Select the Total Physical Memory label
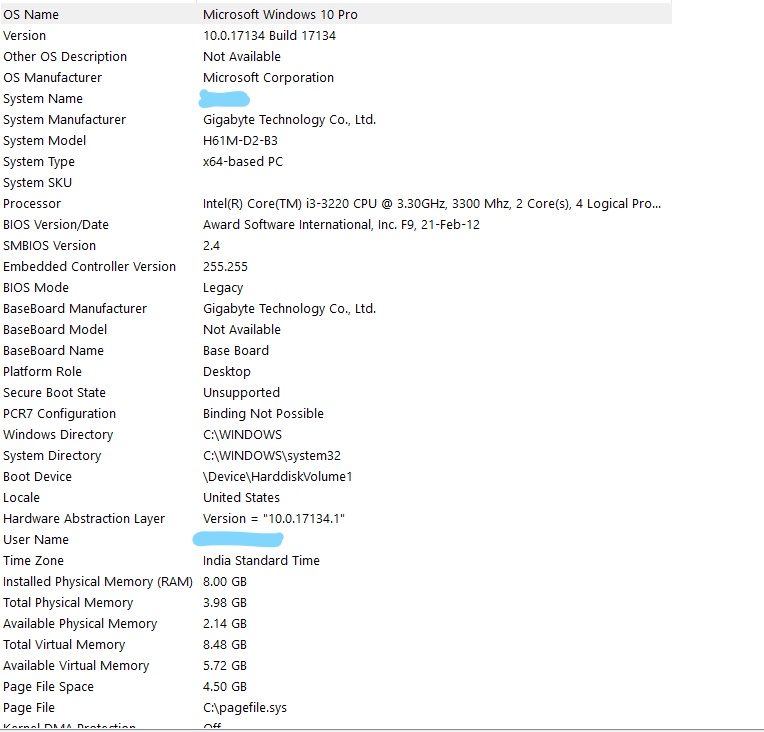Viewport: 764px width, 732px height. point(68,602)
